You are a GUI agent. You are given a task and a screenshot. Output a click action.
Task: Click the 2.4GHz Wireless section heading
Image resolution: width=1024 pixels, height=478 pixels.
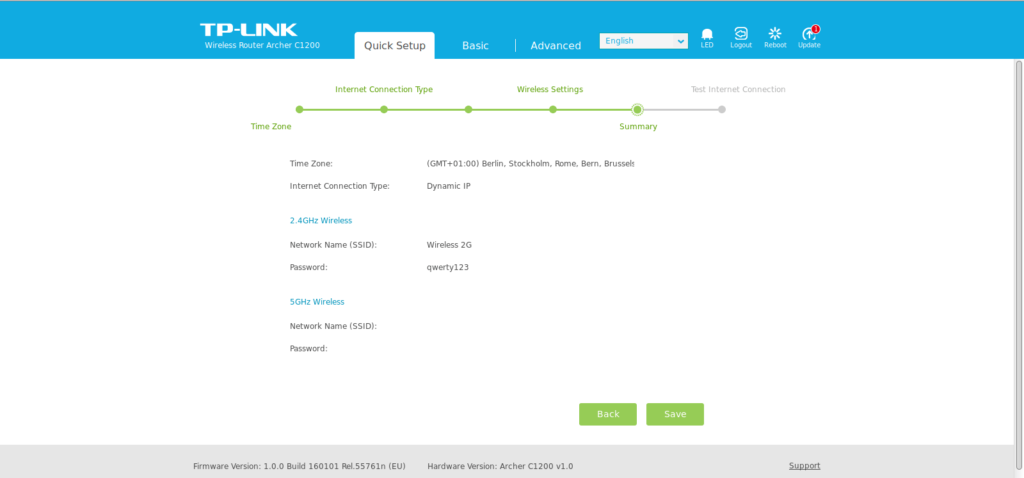tap(320, 220)
